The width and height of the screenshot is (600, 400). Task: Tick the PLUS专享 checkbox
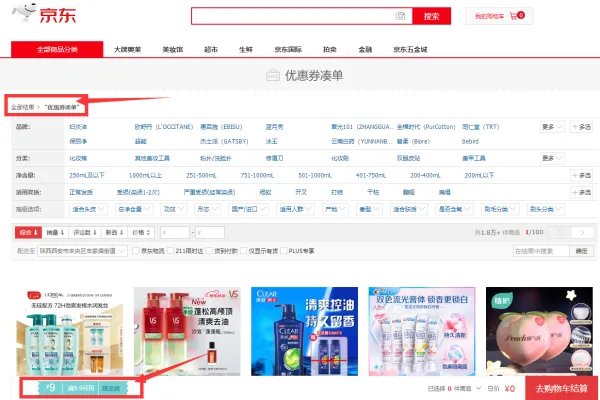(284, 251)
